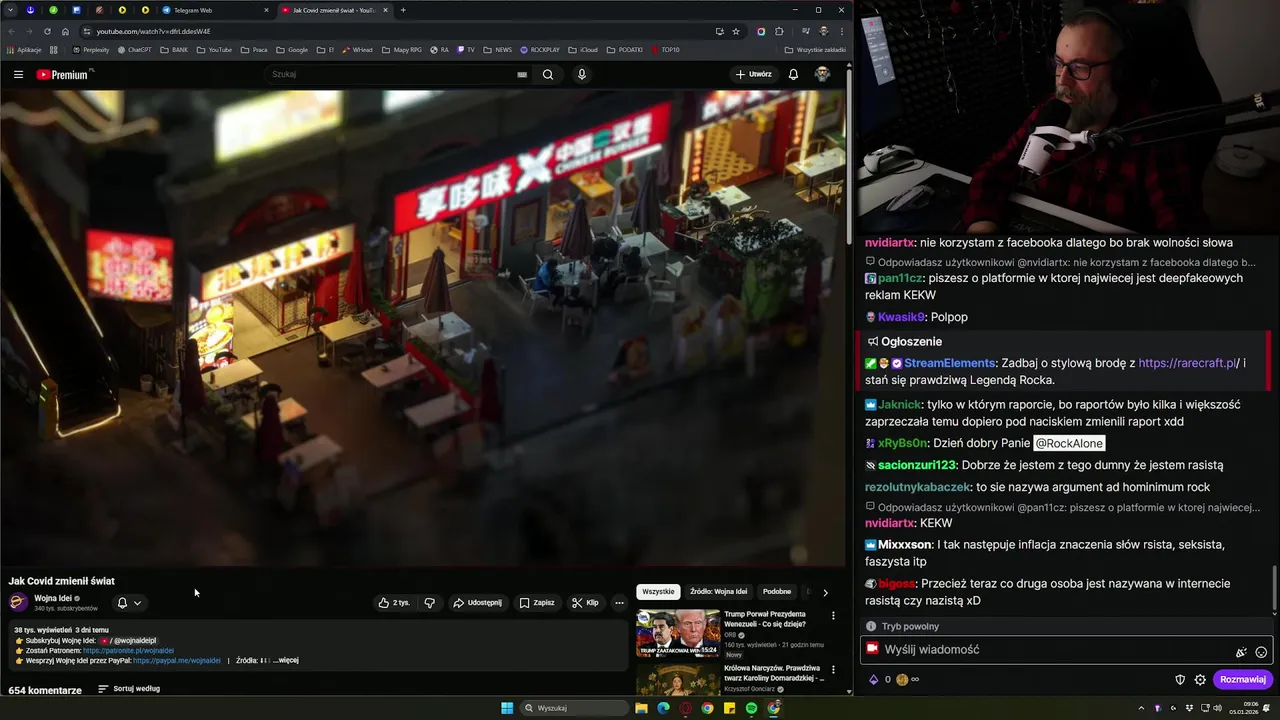Open the on-screen keyboard in search box
This screenshot has width=1280, height=720.
pyautogui.click(x=522, y=74)
